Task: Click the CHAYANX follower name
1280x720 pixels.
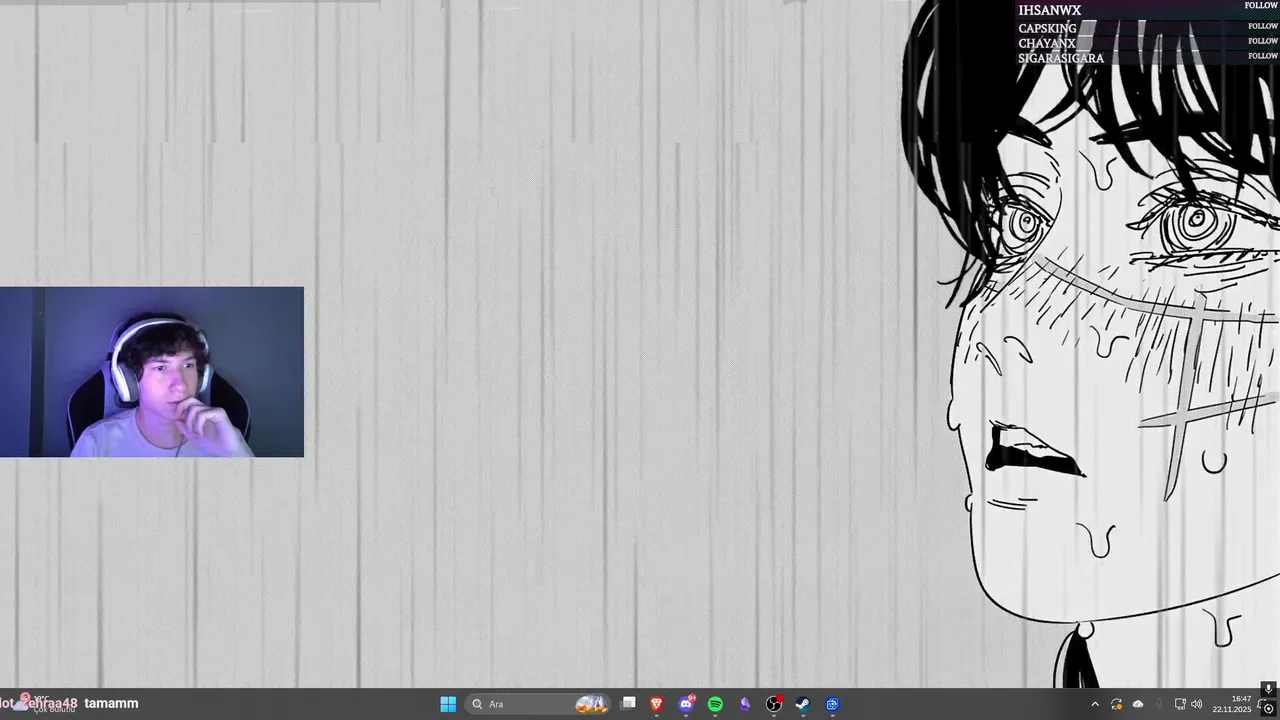Action: (x=1046, y=44)
